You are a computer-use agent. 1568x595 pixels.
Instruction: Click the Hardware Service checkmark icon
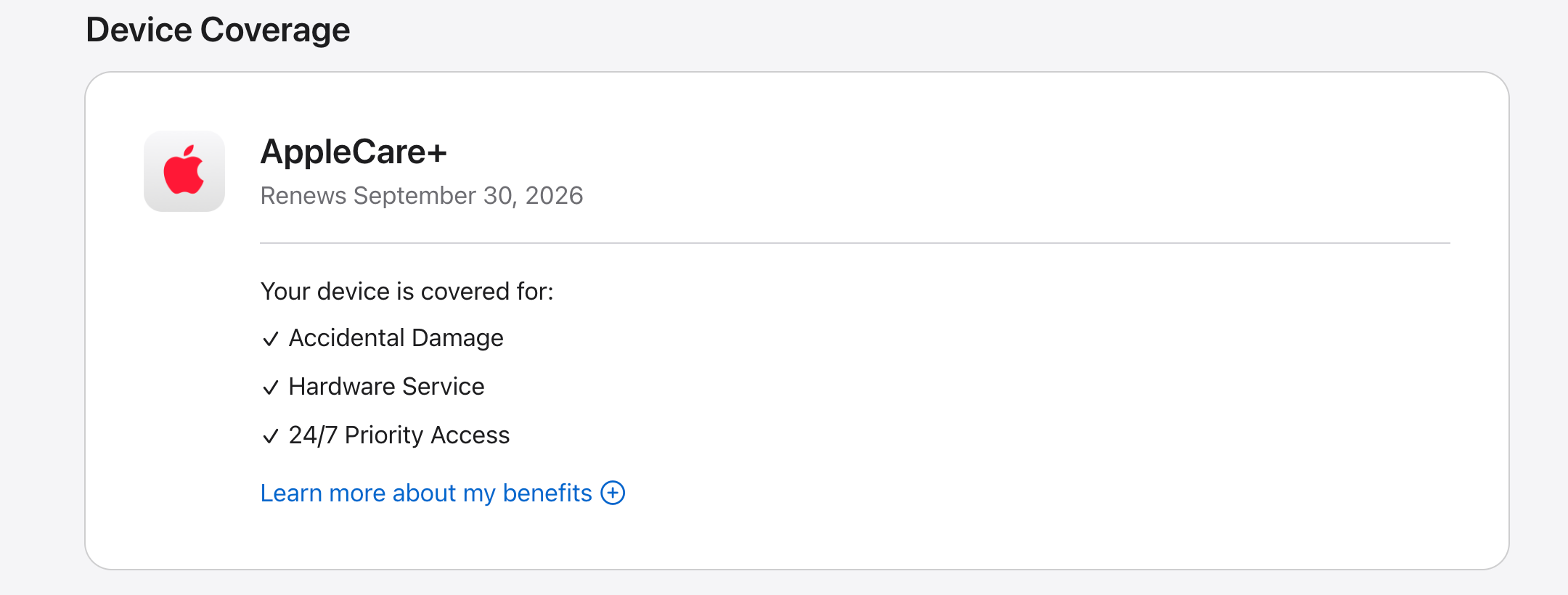click(x=270, y=387)
